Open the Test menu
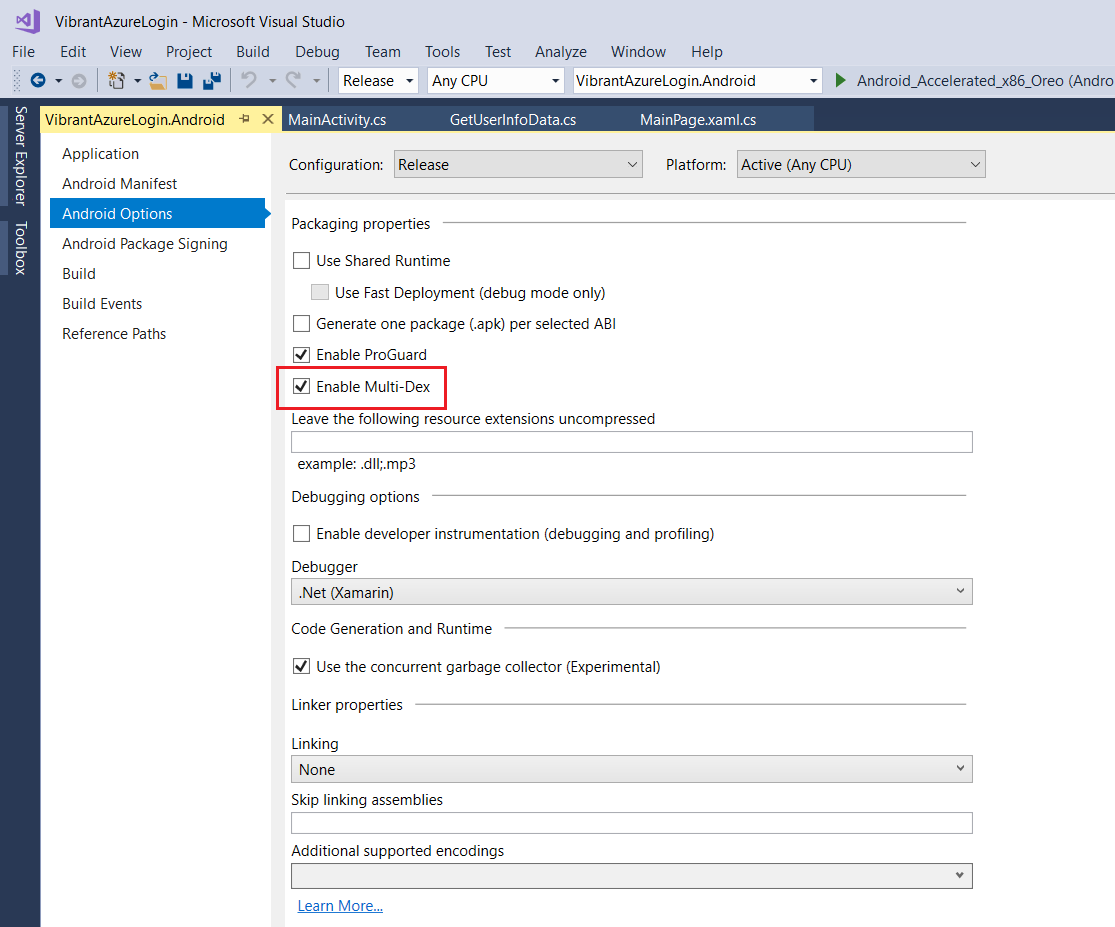Screen dimensions: 1115x927 click(x=498, y=52)
